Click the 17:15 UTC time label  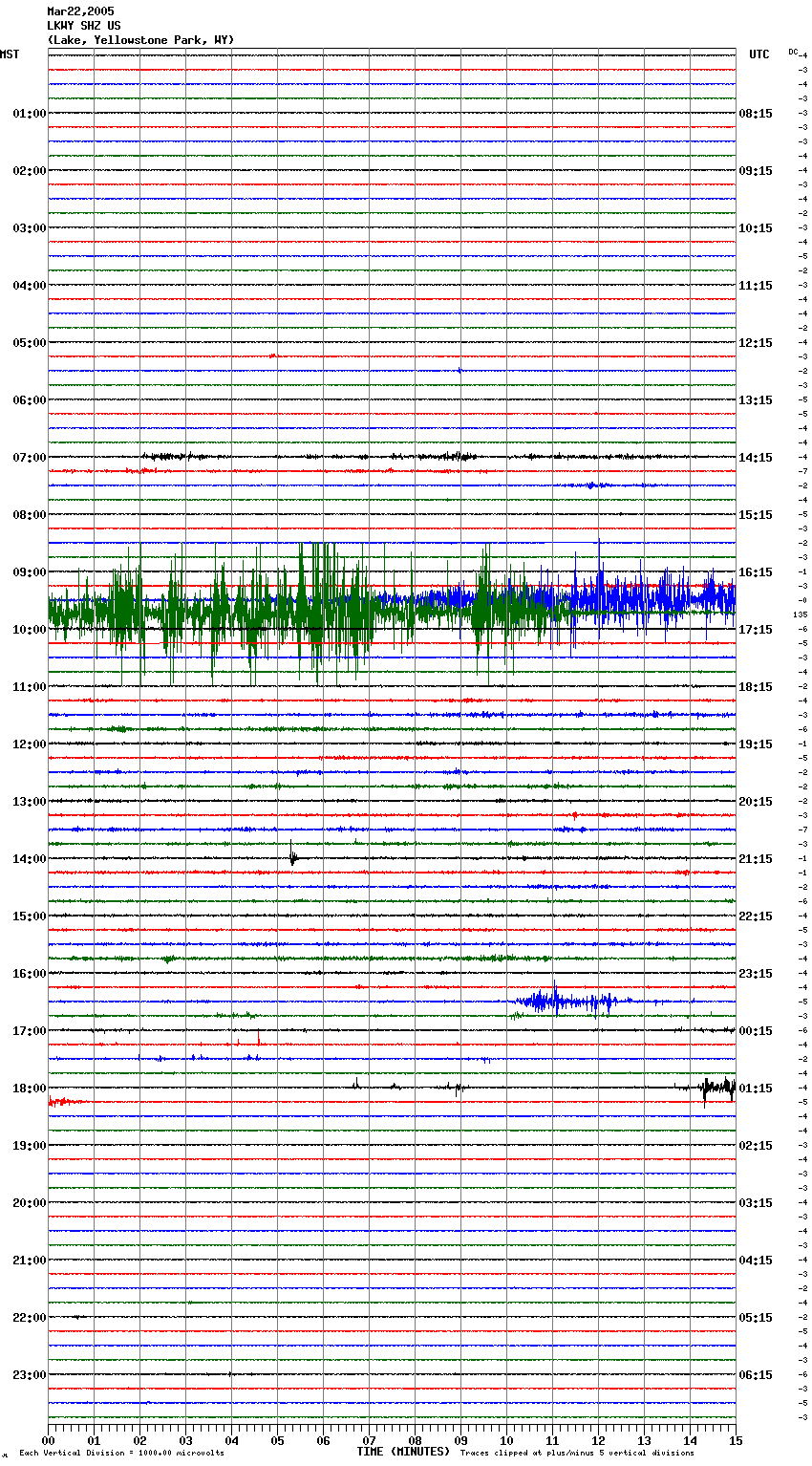click(x=756, y=630)
